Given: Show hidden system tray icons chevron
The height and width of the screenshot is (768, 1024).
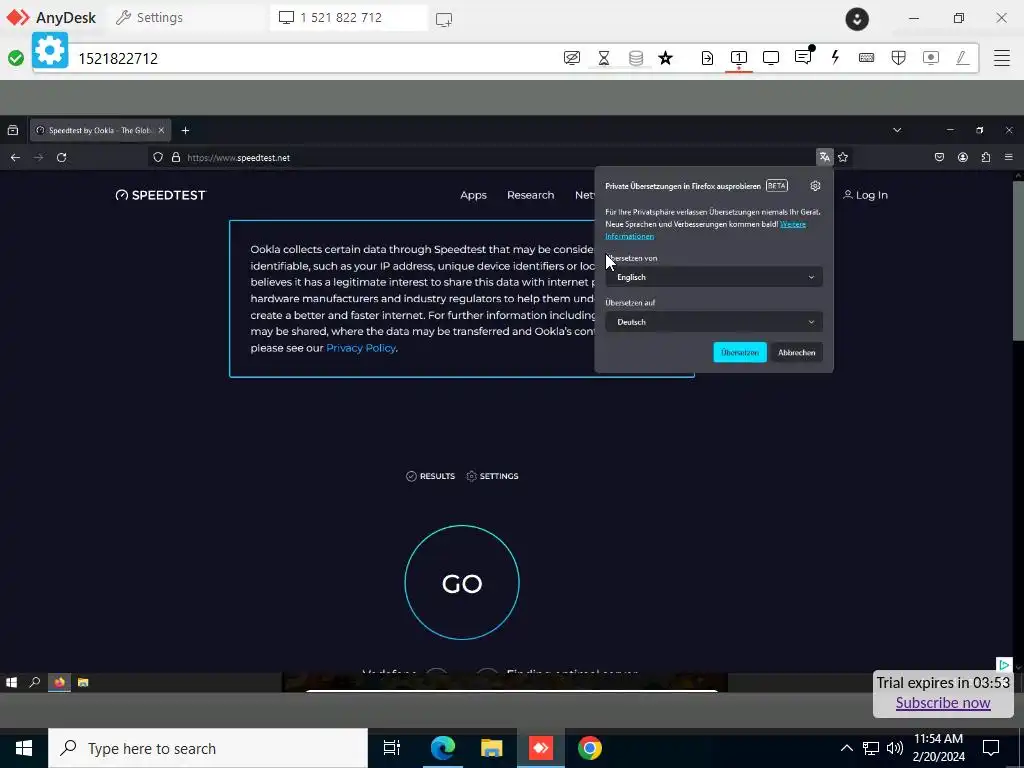Looking at the screenshot, I should (846, 748).
